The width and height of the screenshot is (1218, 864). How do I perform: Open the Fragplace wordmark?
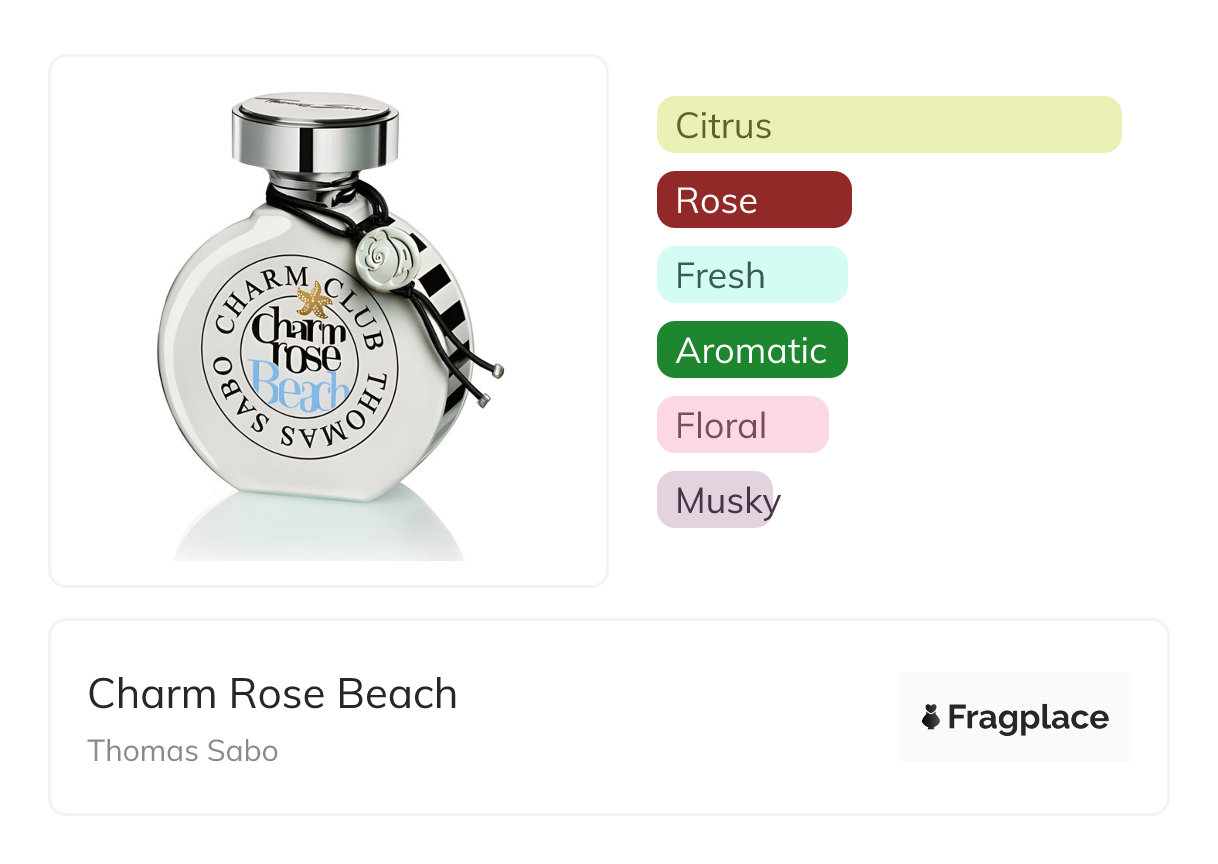coord(1027,717)
